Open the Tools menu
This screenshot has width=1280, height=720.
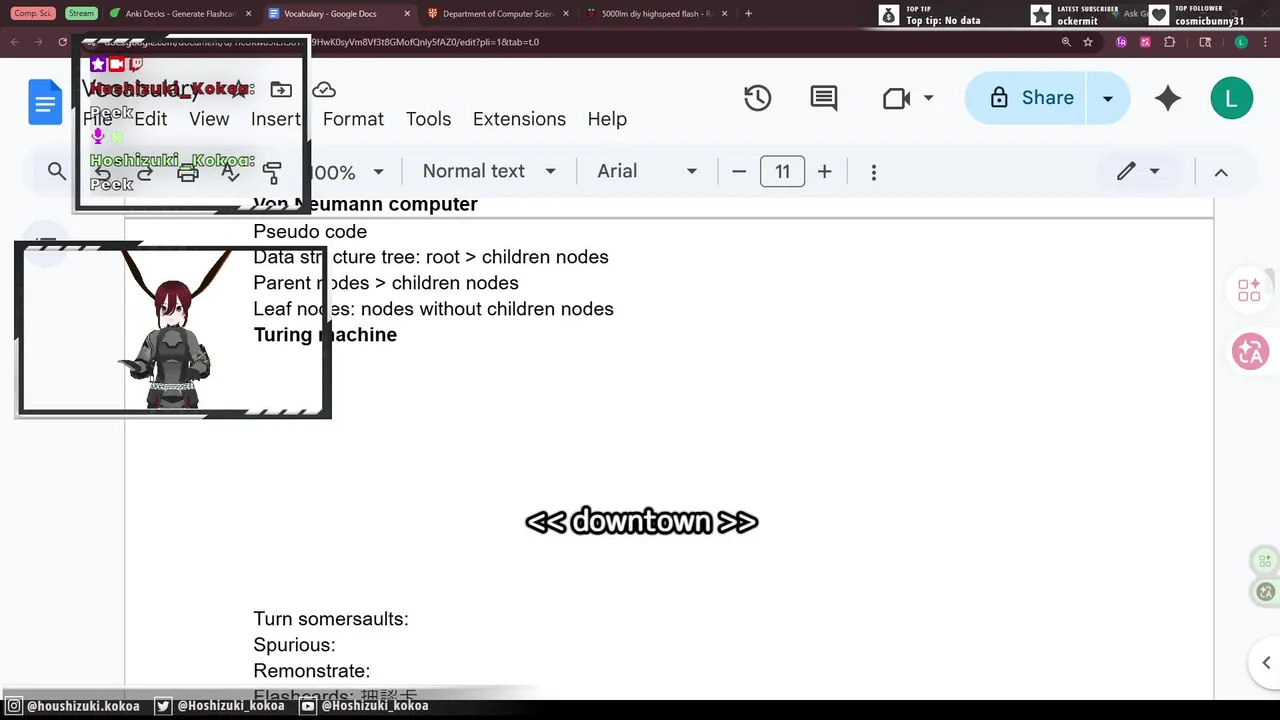coord(428,119)
